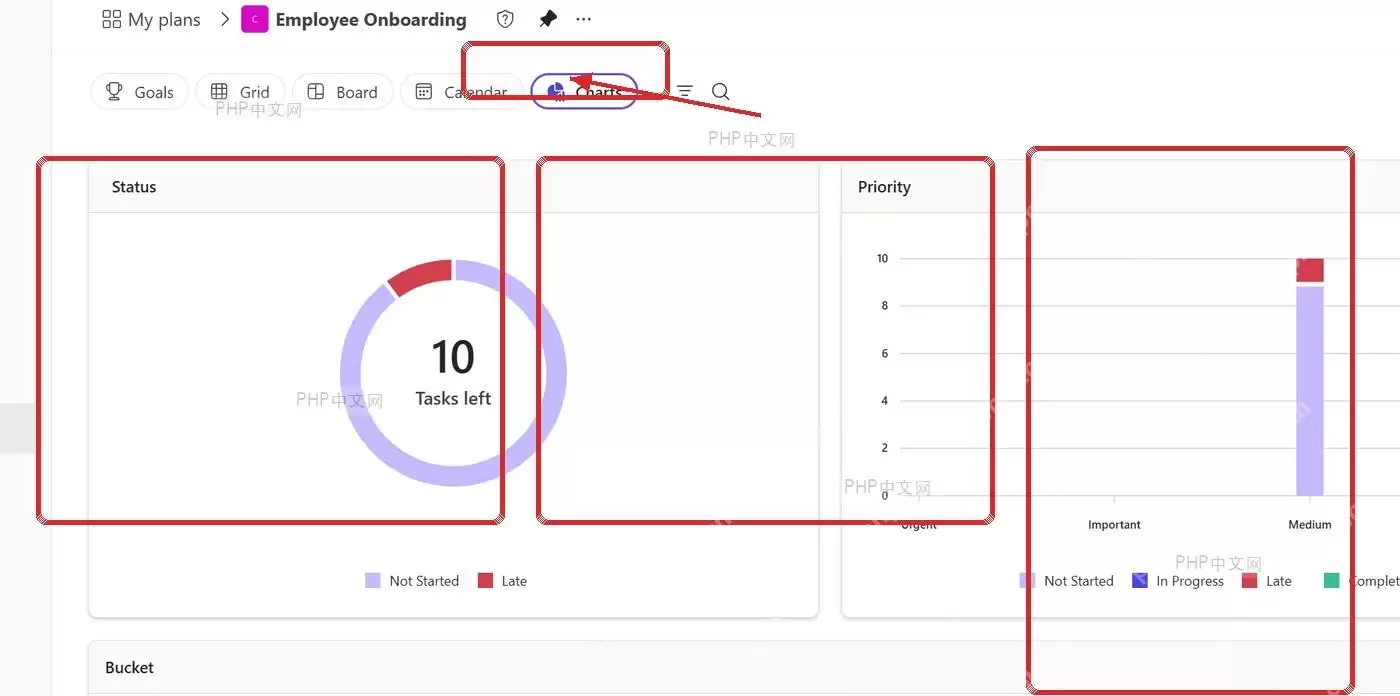Image resolution: width=1400 pixels, height=696 pixels.
Task: Click the Bucket chart heading
Action: 129,668
